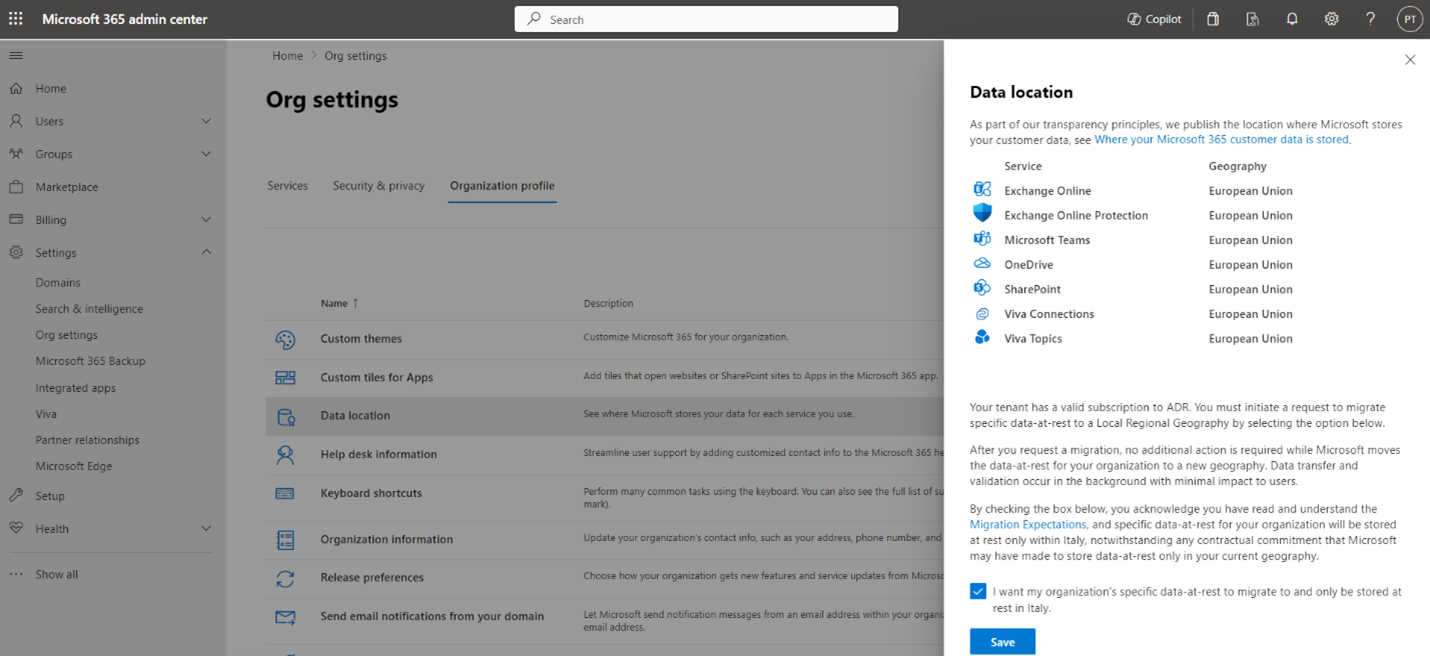Screen dimensions: 1430x656
Task: Click the Data location row icon
Action: click(285, 416)
